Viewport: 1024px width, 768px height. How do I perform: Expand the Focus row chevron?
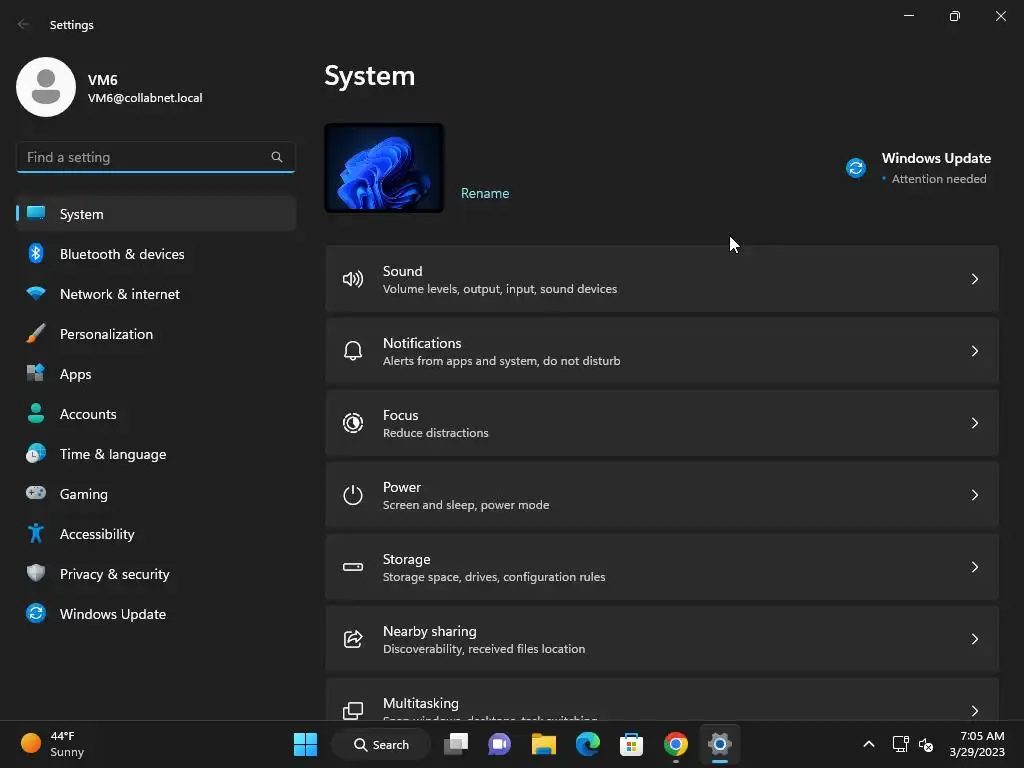974,423
